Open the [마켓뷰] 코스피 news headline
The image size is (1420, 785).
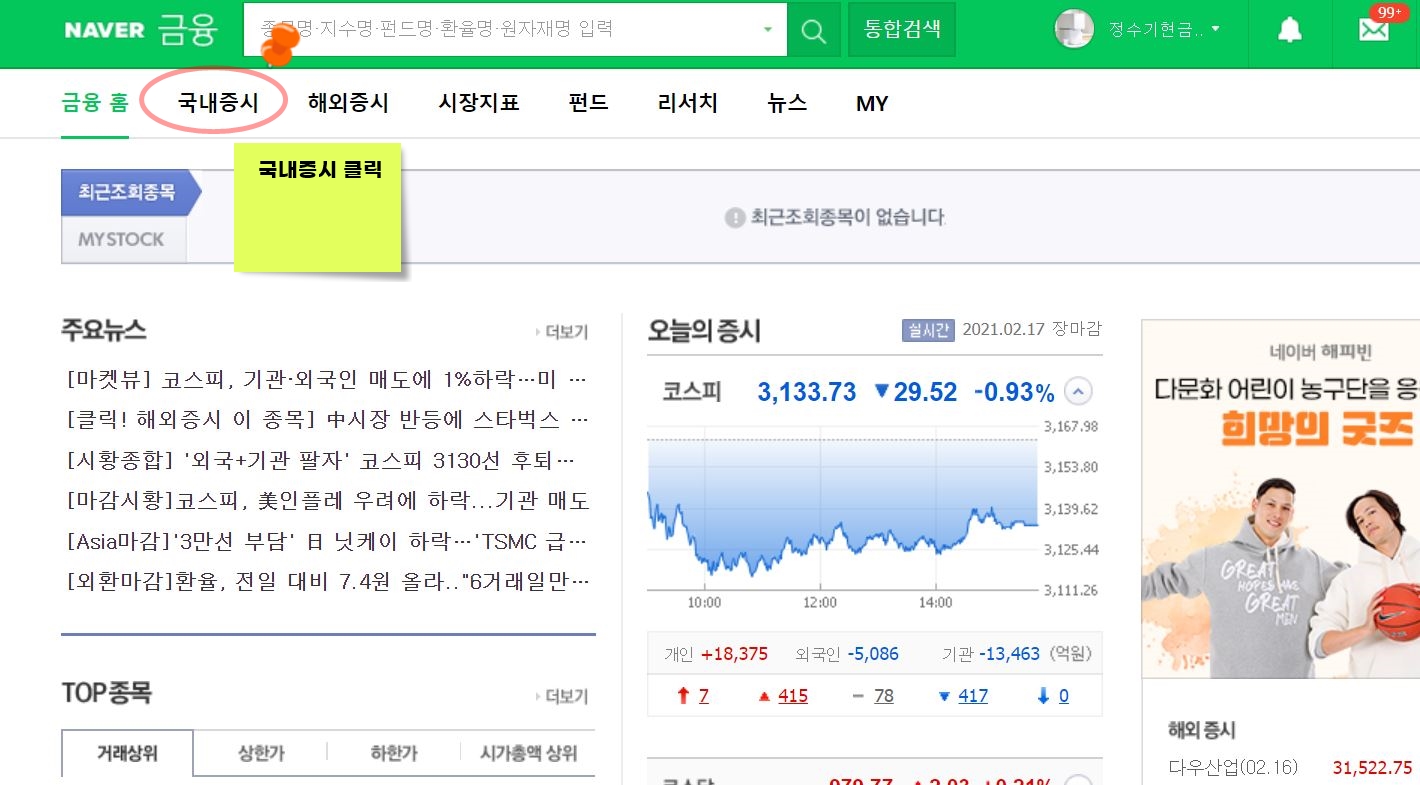pos(327,380)
